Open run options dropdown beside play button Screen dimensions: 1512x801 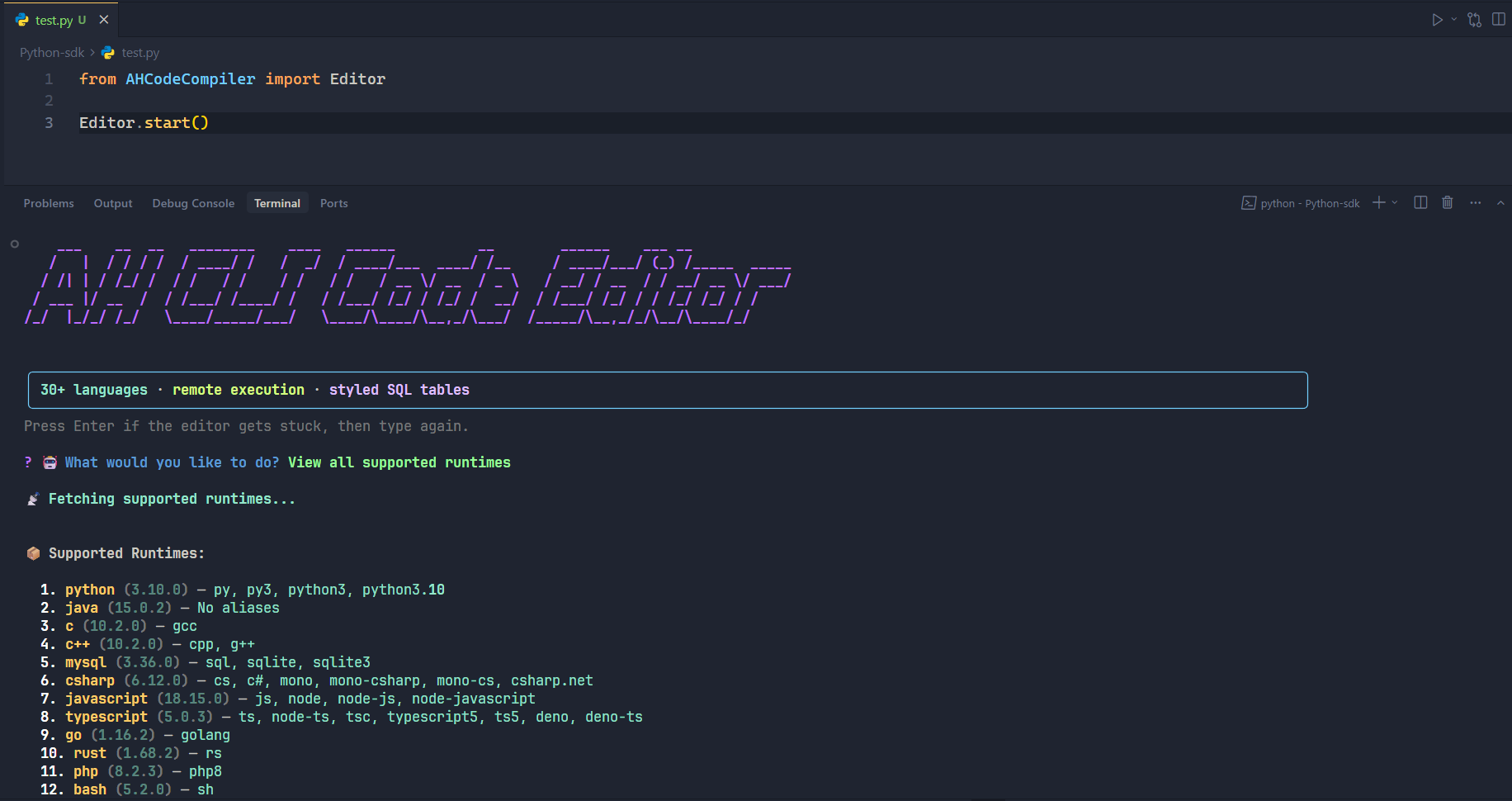tap(1454, 19)
